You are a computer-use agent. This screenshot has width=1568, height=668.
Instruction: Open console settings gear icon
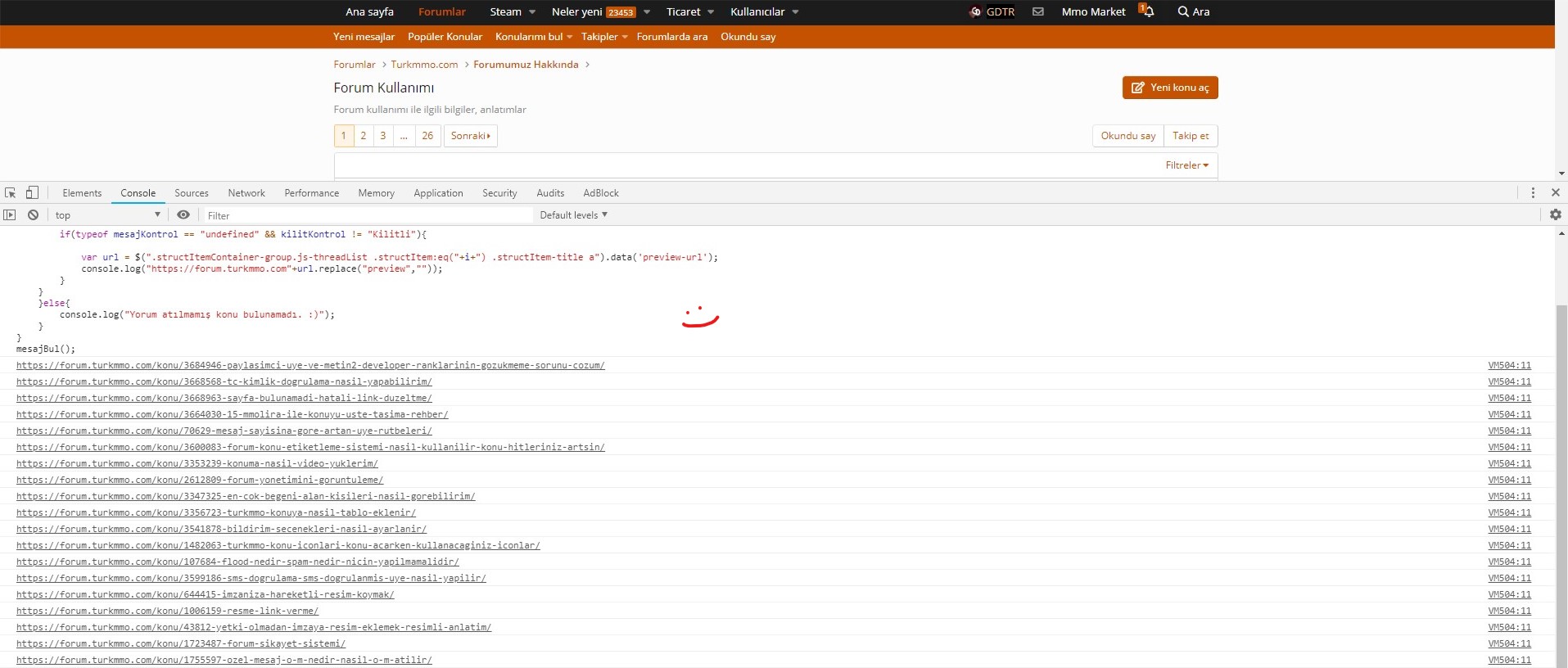(1555, 214)
